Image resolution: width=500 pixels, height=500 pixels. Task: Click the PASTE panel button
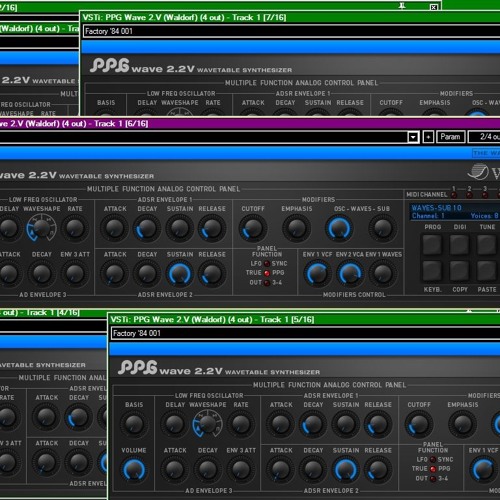[487, 270]
